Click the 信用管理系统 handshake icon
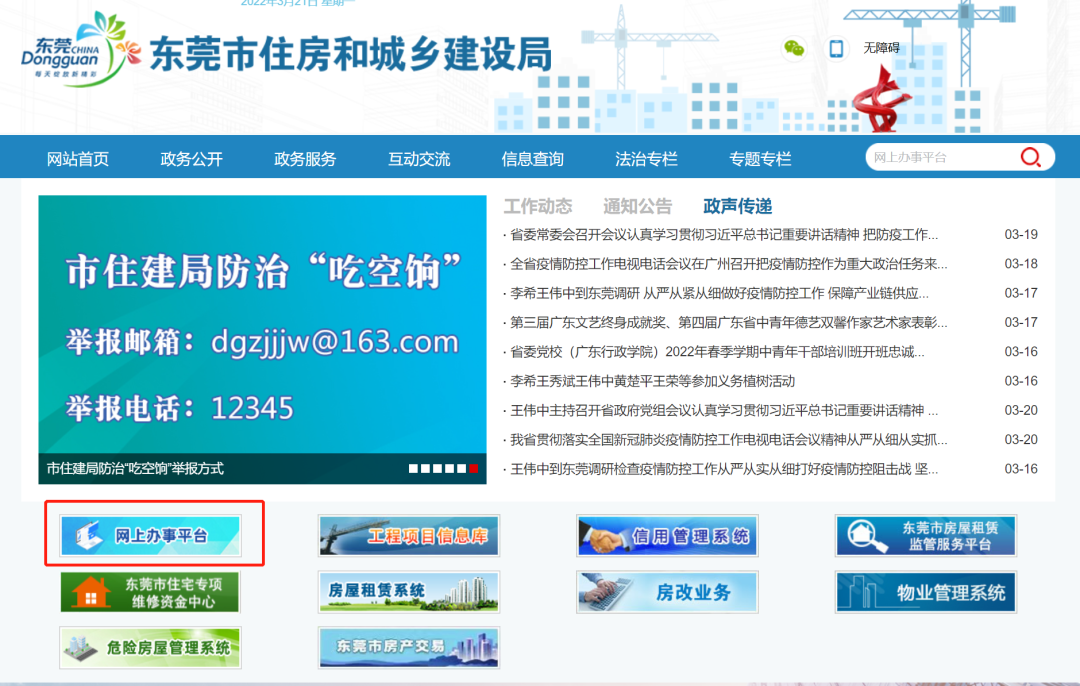 [x=666, y=534]
